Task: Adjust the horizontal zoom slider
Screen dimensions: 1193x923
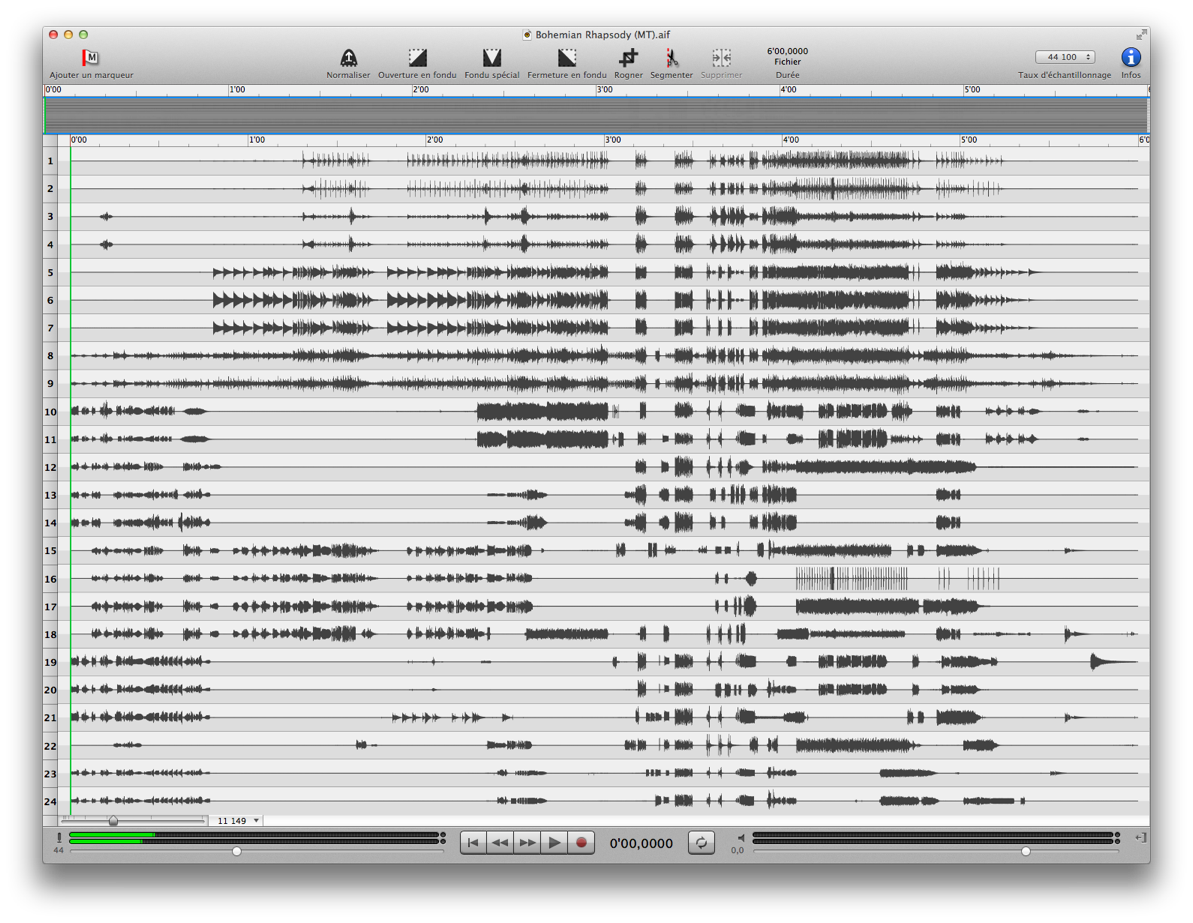Action: click(113, 820)
